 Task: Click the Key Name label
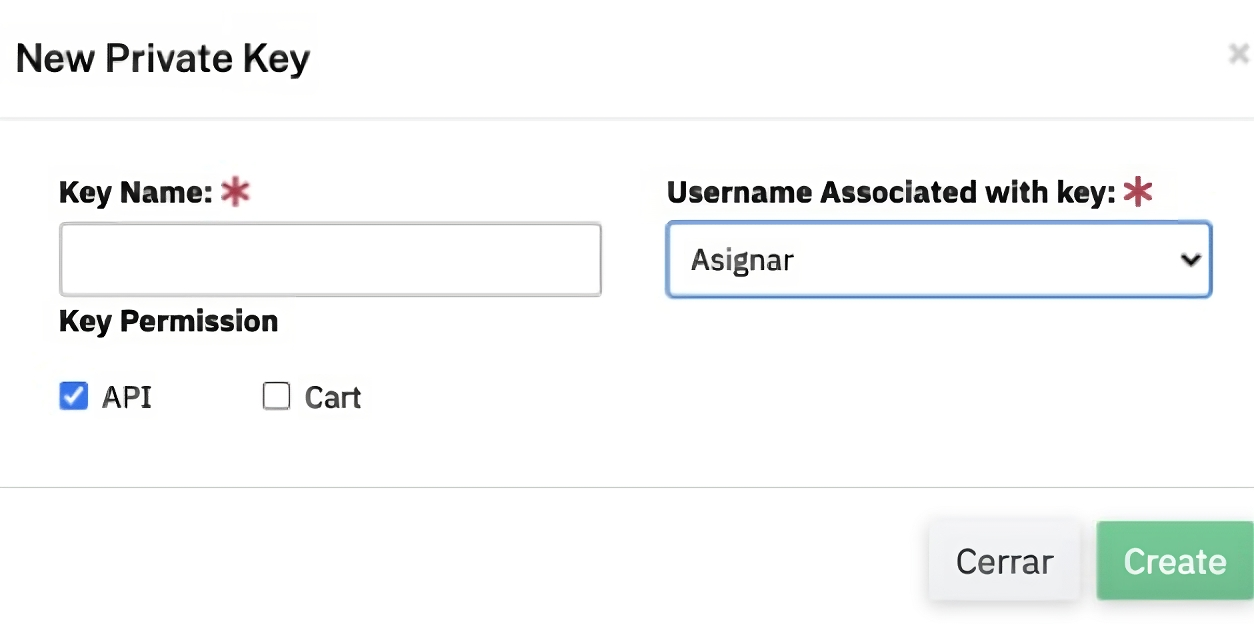[135, 192]
